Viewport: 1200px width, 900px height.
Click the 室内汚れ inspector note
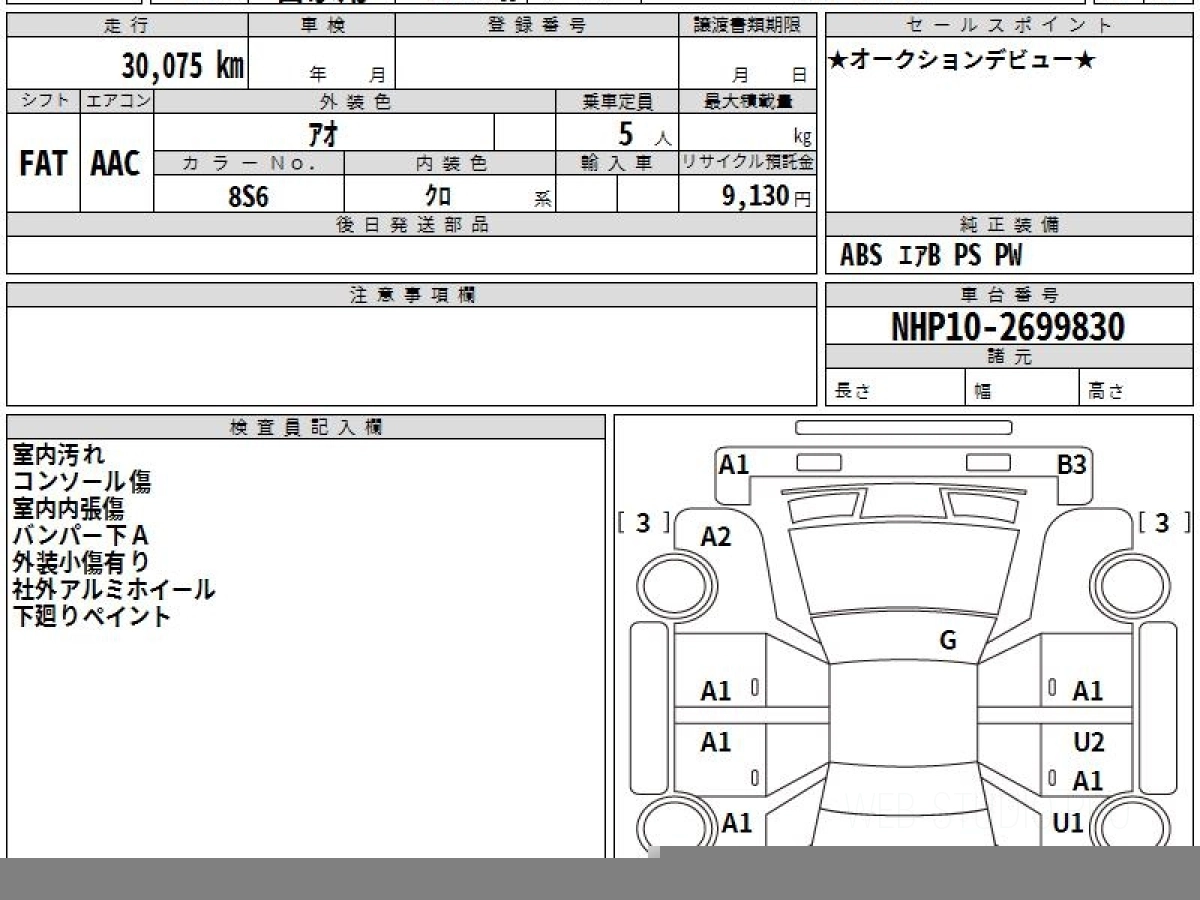point(58,455)
